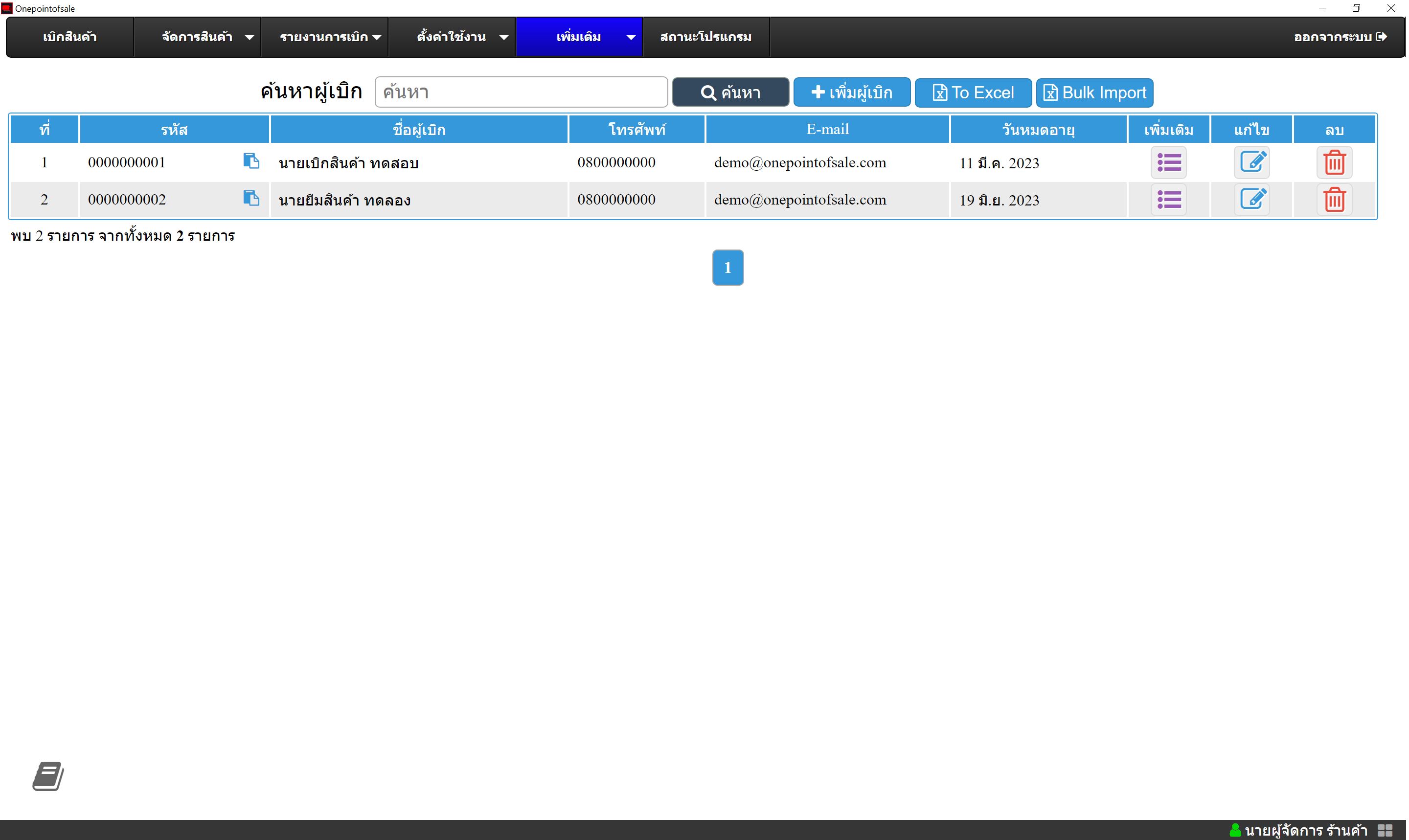This screenshot has height=840, width=1409.
Task: Click the ชื่อผู้เบิก column header
Action: [x=419, y=130]
